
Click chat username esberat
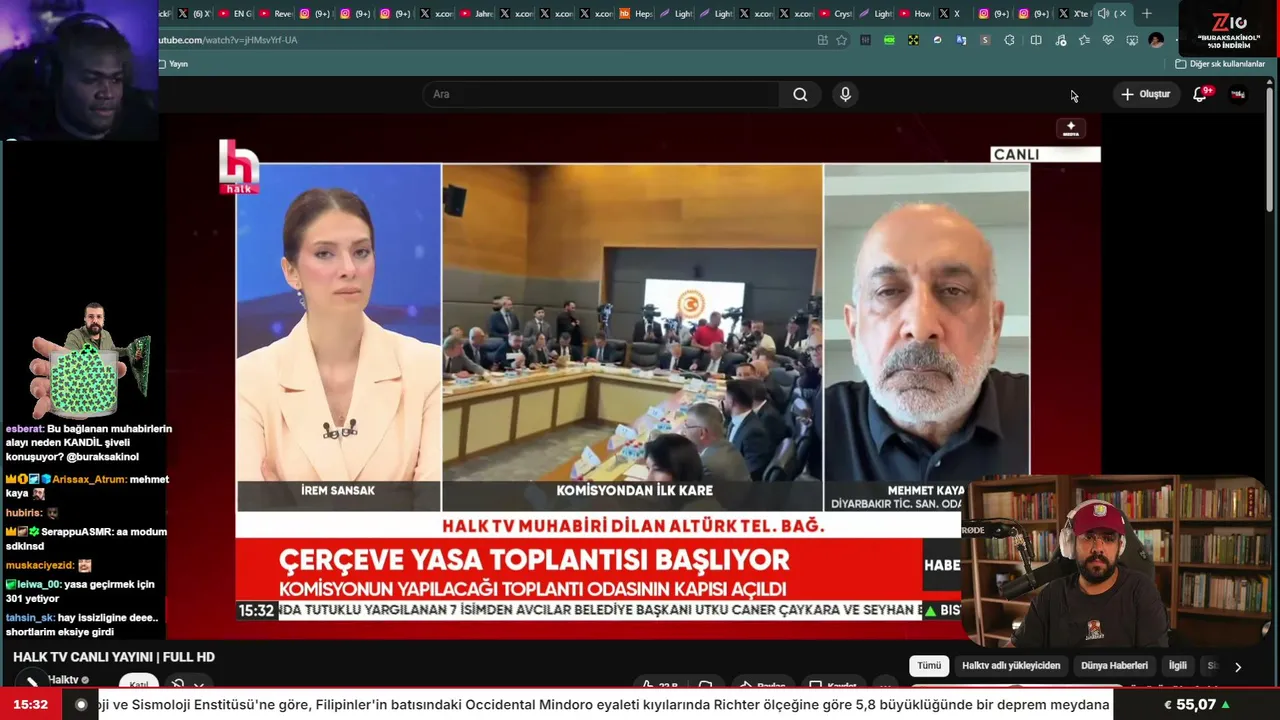pos(24,429)
